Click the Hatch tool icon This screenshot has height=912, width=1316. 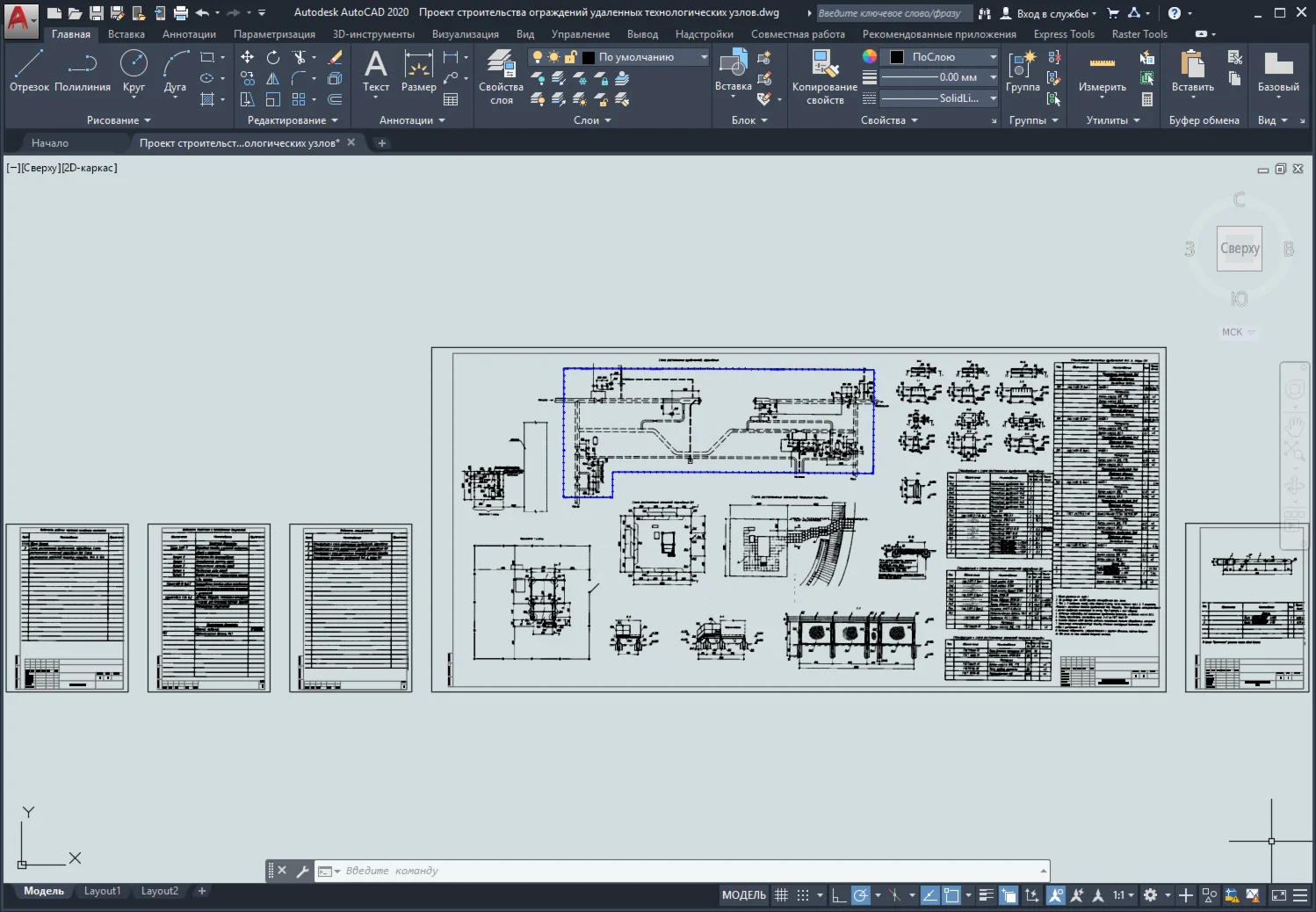[x=207, y=99]
